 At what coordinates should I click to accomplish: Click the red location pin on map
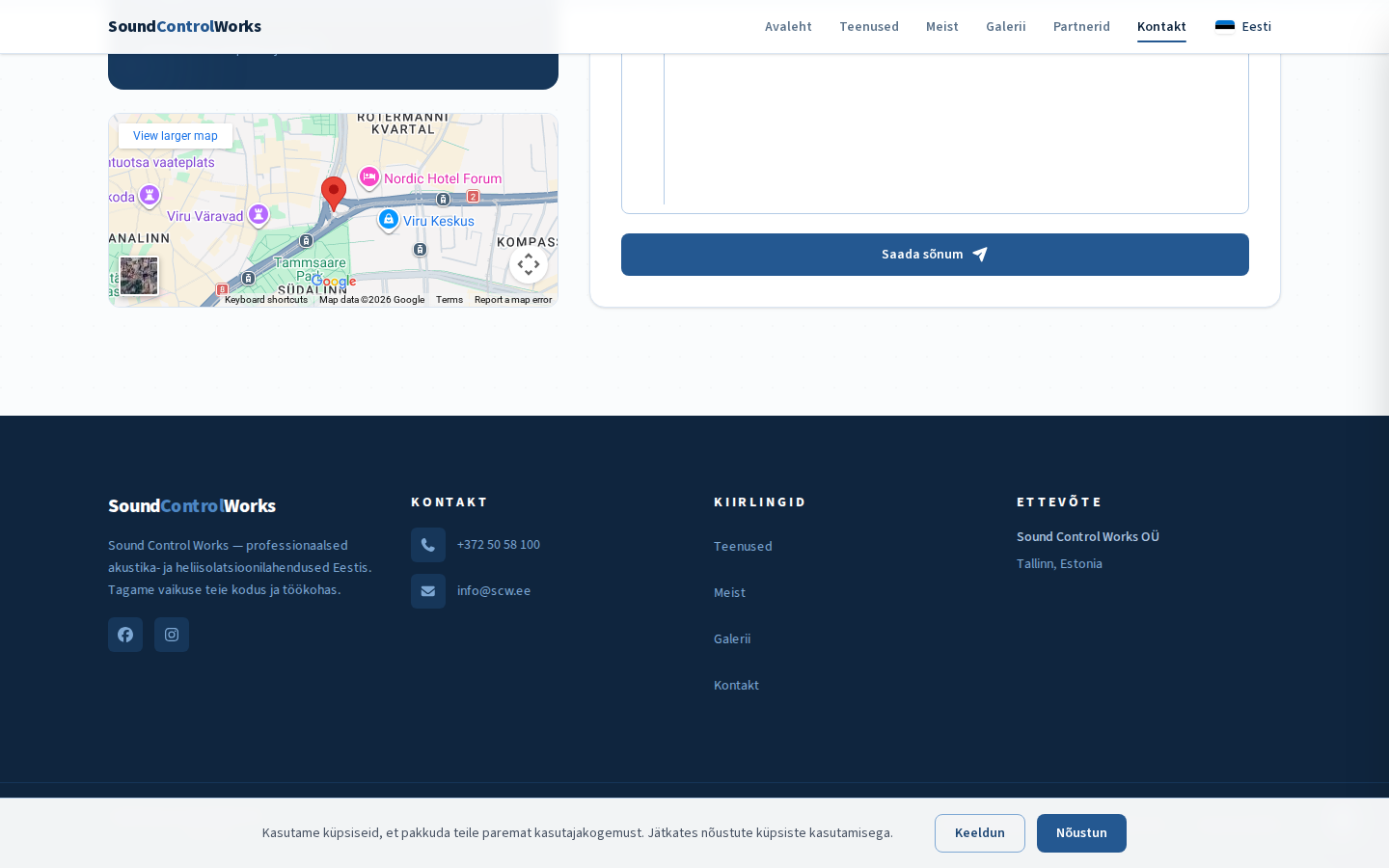[334, 192]
